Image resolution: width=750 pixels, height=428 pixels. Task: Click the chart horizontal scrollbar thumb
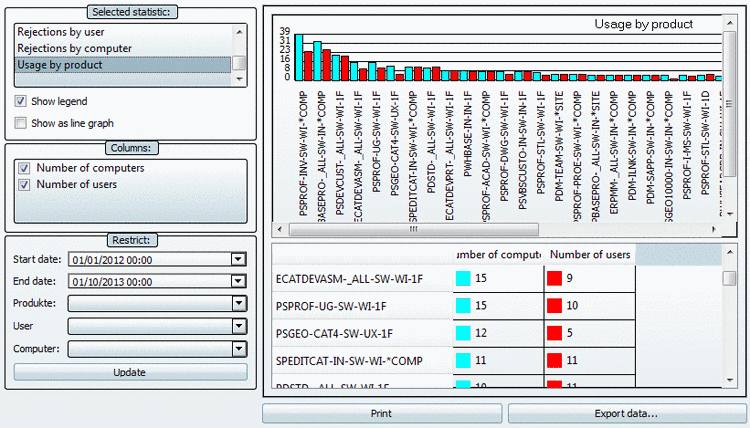pyautogui.click(x=414, y=230)
